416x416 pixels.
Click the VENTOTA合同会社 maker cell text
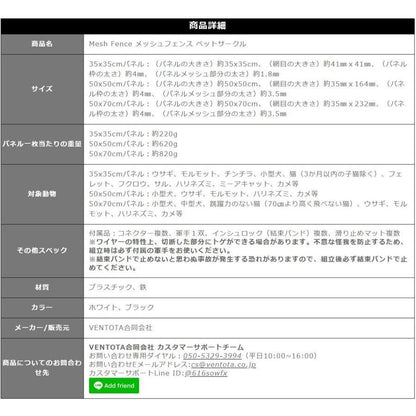coord(120,328)
